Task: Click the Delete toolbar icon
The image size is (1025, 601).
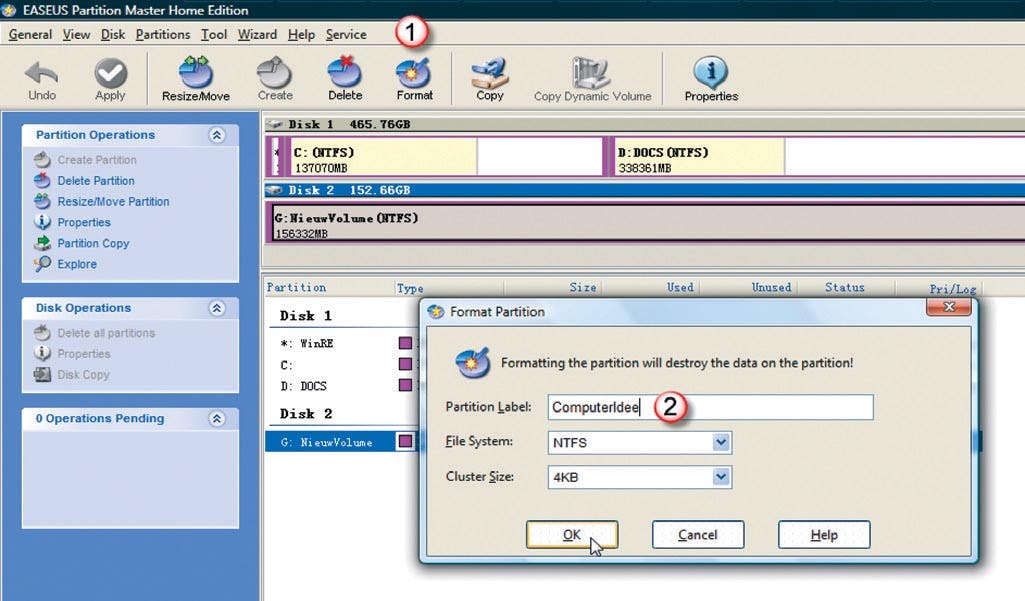Action: click(344, 72)
